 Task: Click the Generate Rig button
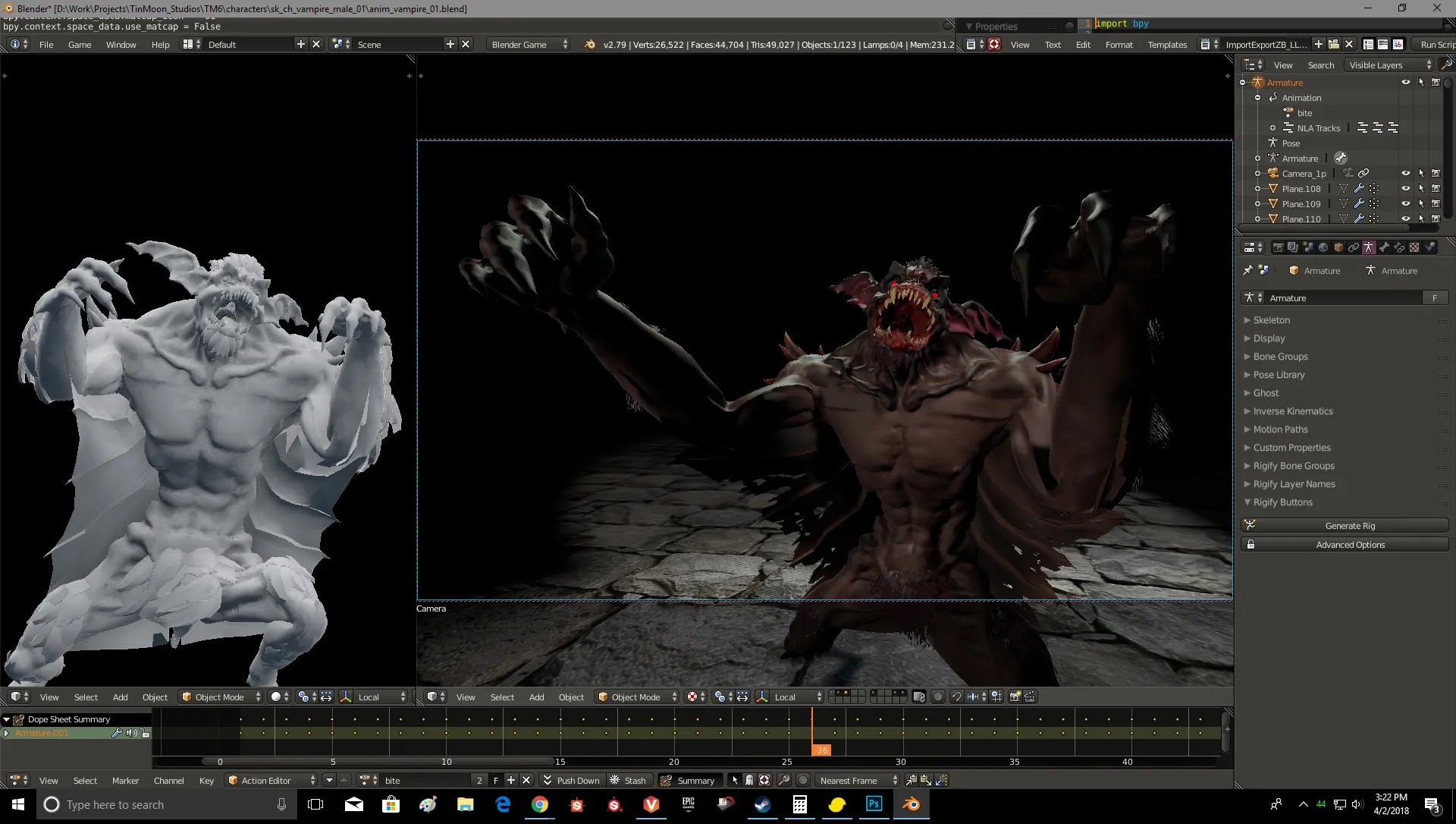(1349, 525)
